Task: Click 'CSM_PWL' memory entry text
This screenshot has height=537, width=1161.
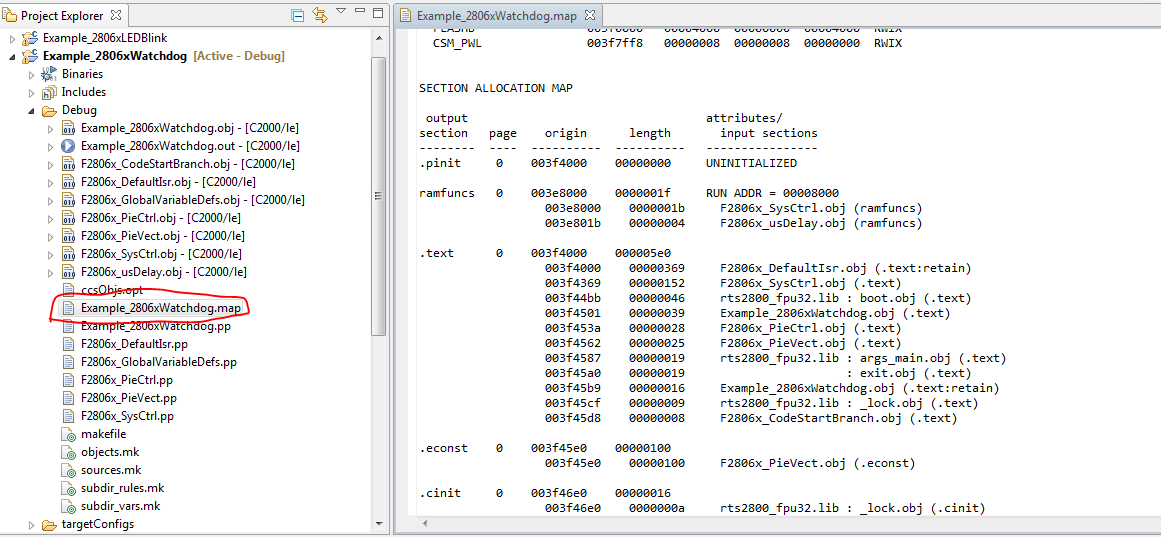Action: (457, 43)
